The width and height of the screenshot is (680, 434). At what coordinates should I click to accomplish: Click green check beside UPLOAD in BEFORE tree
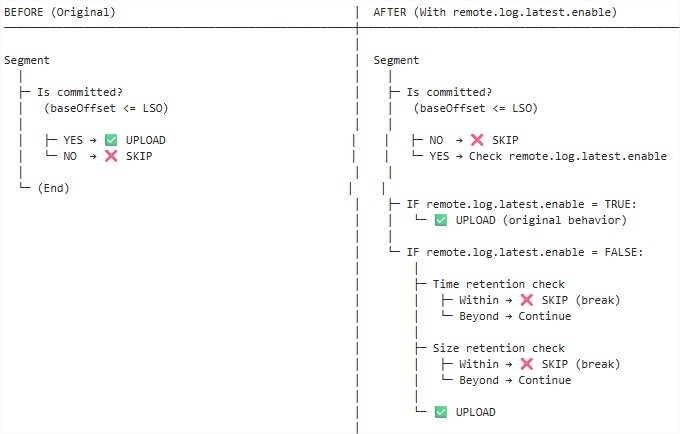111,140
